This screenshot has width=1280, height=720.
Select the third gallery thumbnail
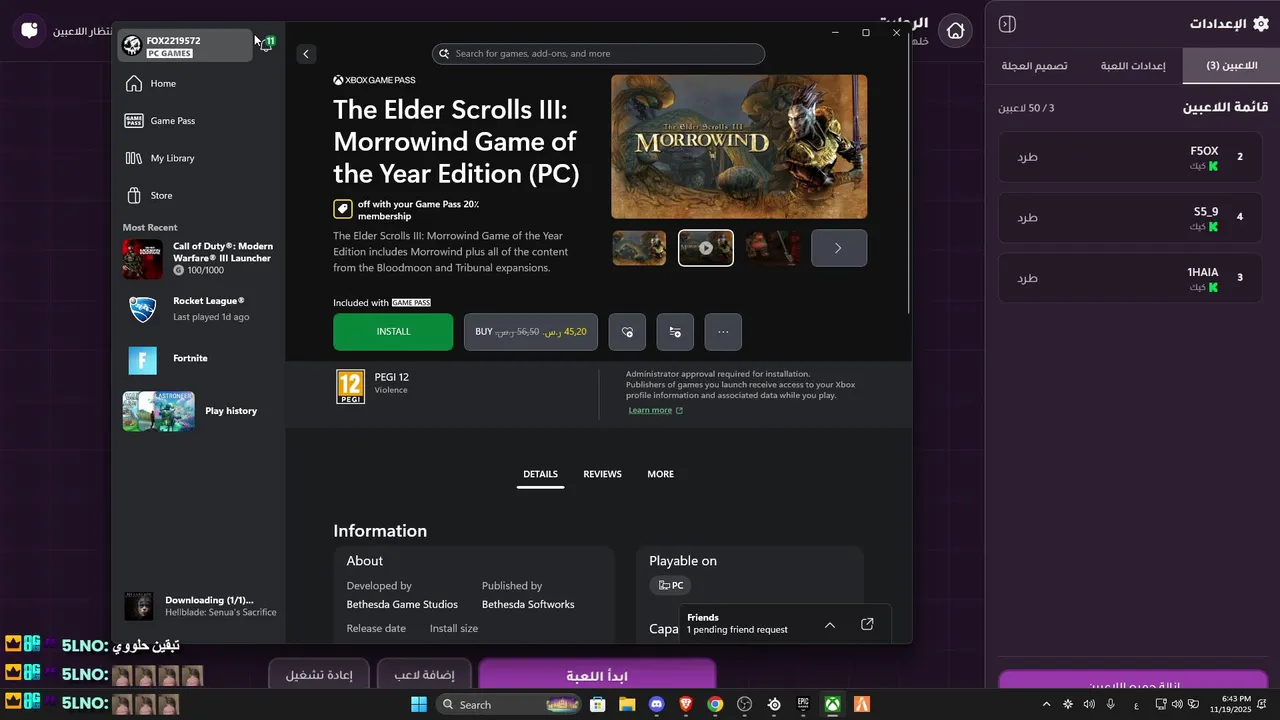coord(773,248)
